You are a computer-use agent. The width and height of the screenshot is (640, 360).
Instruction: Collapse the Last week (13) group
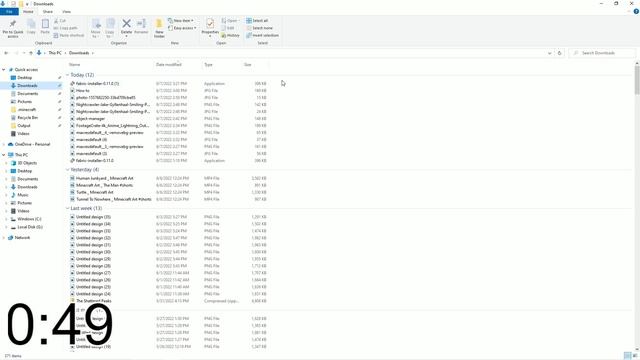[67, 208]
